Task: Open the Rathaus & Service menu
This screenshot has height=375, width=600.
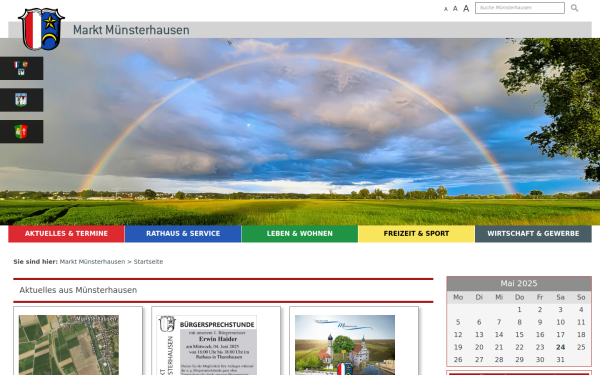Action: click(x=183, y=233)
